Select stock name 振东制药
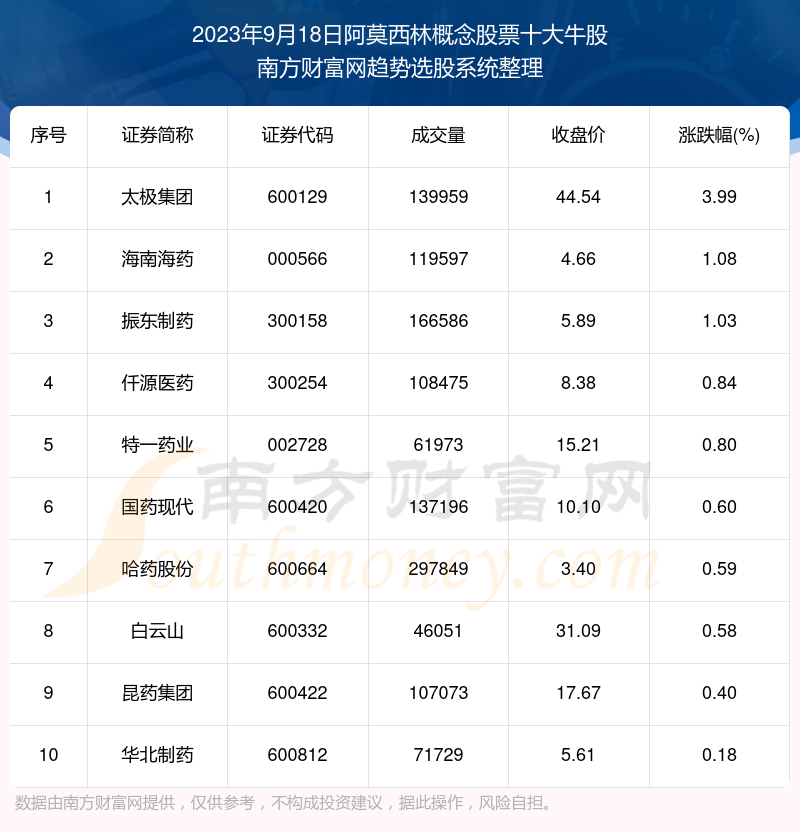The image size is (800, 832). (x=157, y=321)
